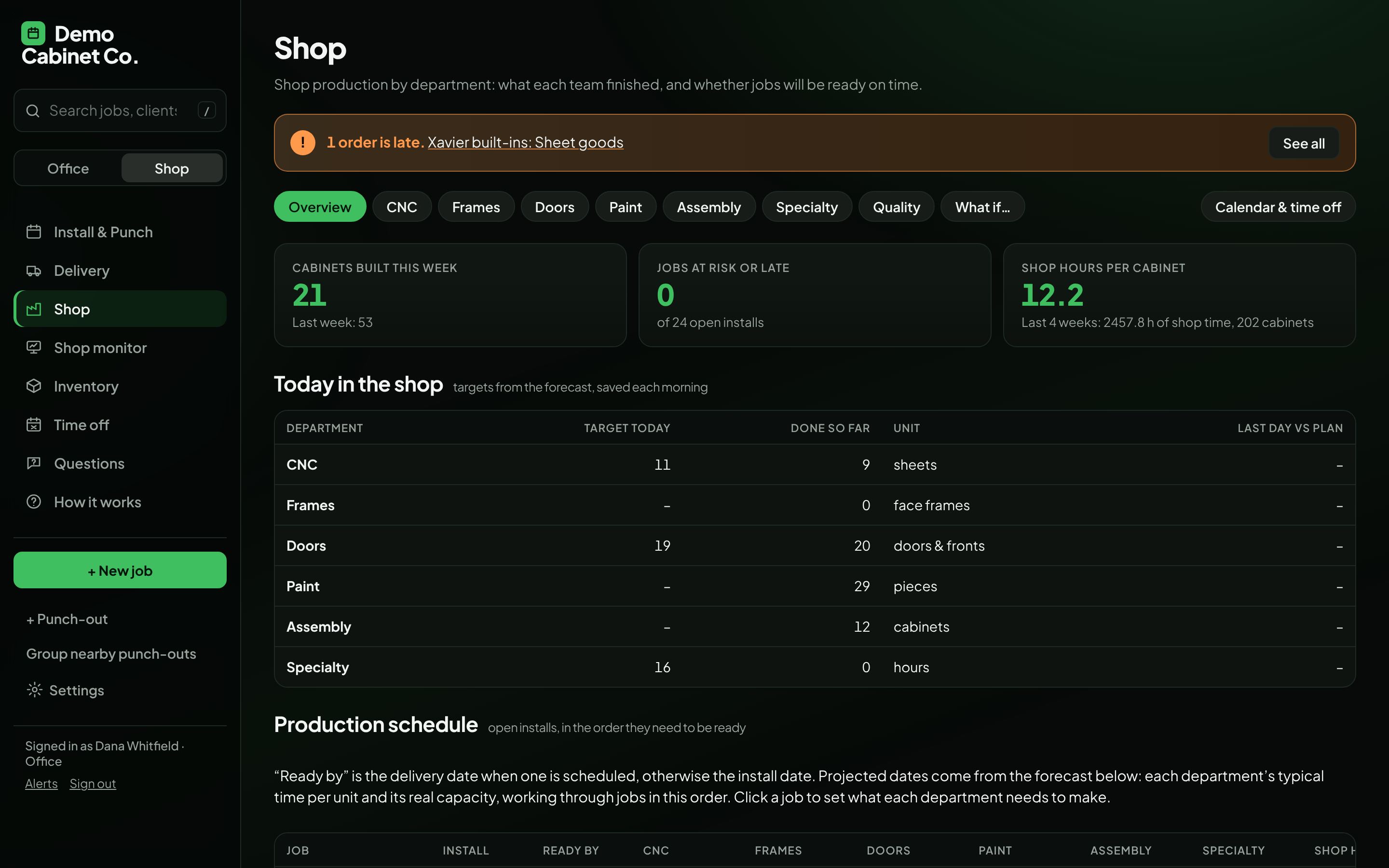The height and width of the screenshot is (868, 1389).
Task: Click the search magnifier icon
Action: coord(33,111)
